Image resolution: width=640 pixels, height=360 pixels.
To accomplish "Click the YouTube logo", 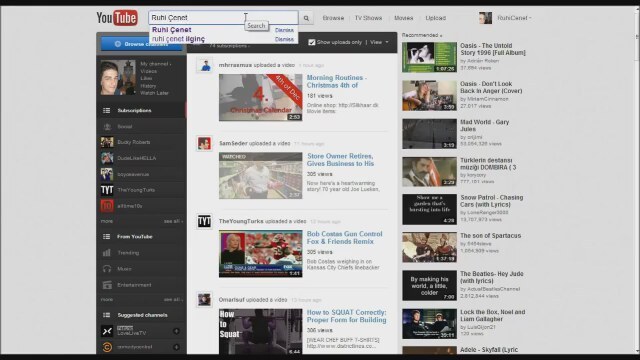I will click(x=117, y=18).
